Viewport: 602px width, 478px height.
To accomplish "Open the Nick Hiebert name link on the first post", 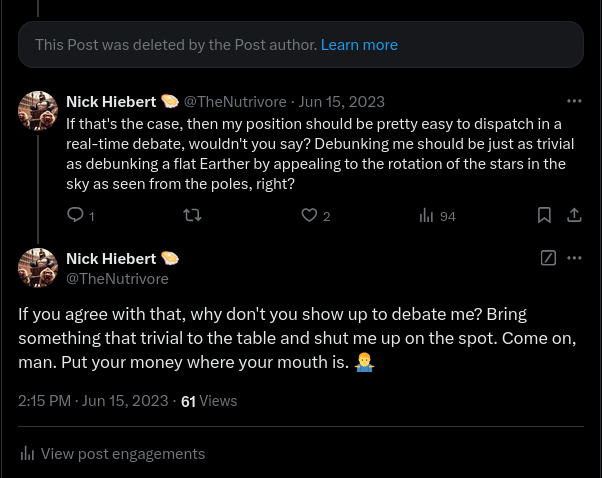I will [x=110, y=102].
